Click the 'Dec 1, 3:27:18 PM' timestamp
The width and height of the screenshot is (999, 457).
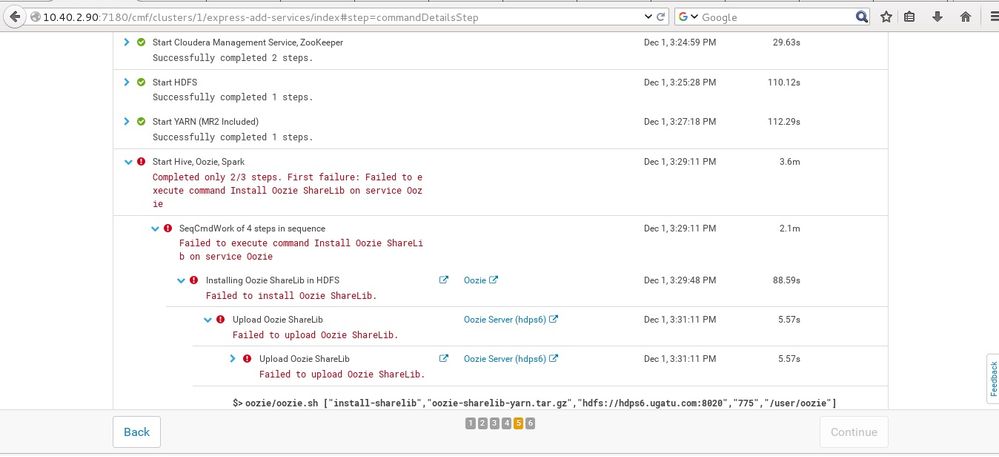coord(680,121)
